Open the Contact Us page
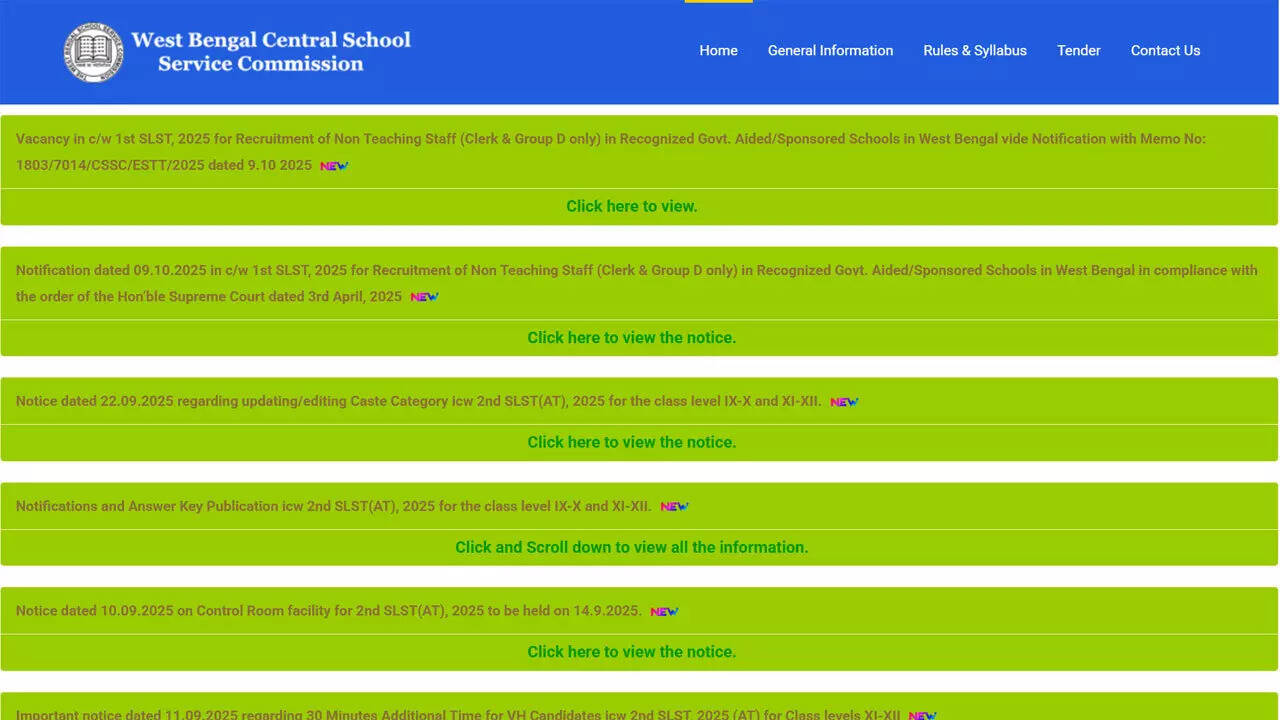Viewport: 1280px width, 720px height. 1165,51
